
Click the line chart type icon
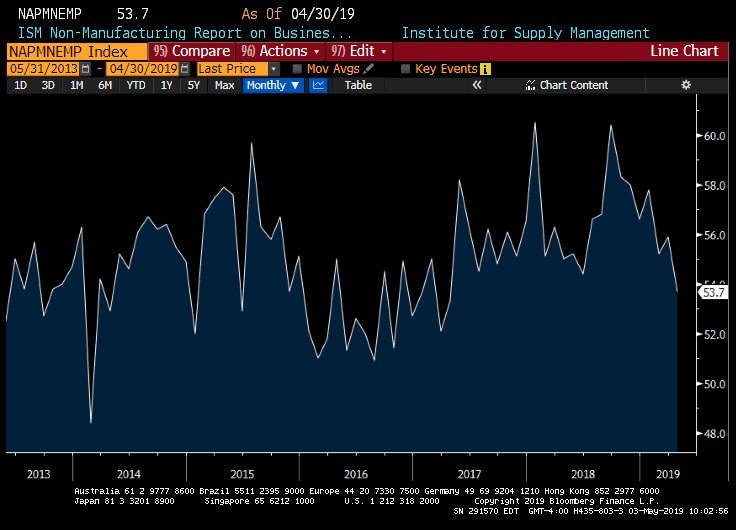coord(318,85)
